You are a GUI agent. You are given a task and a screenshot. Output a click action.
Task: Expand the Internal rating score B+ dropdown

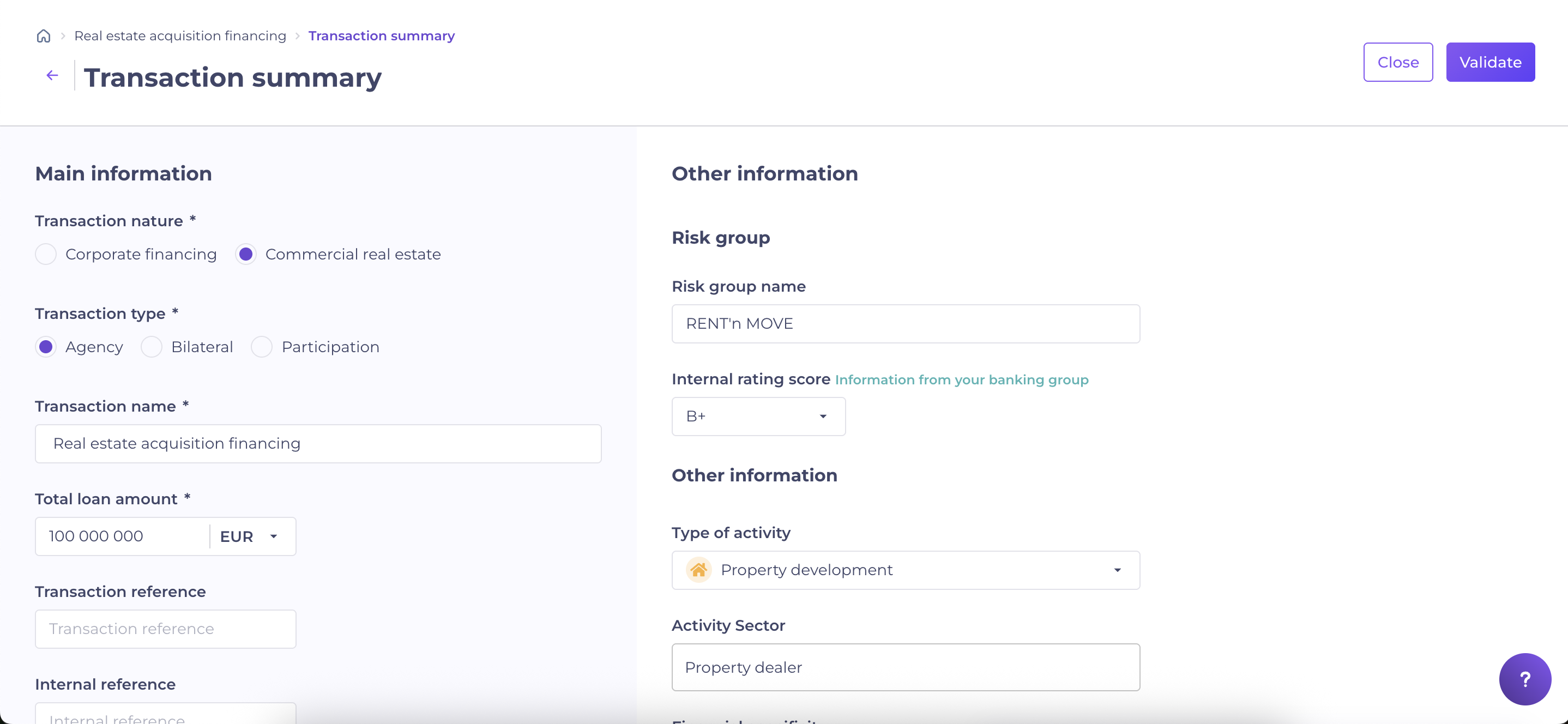tap(758, 417)
